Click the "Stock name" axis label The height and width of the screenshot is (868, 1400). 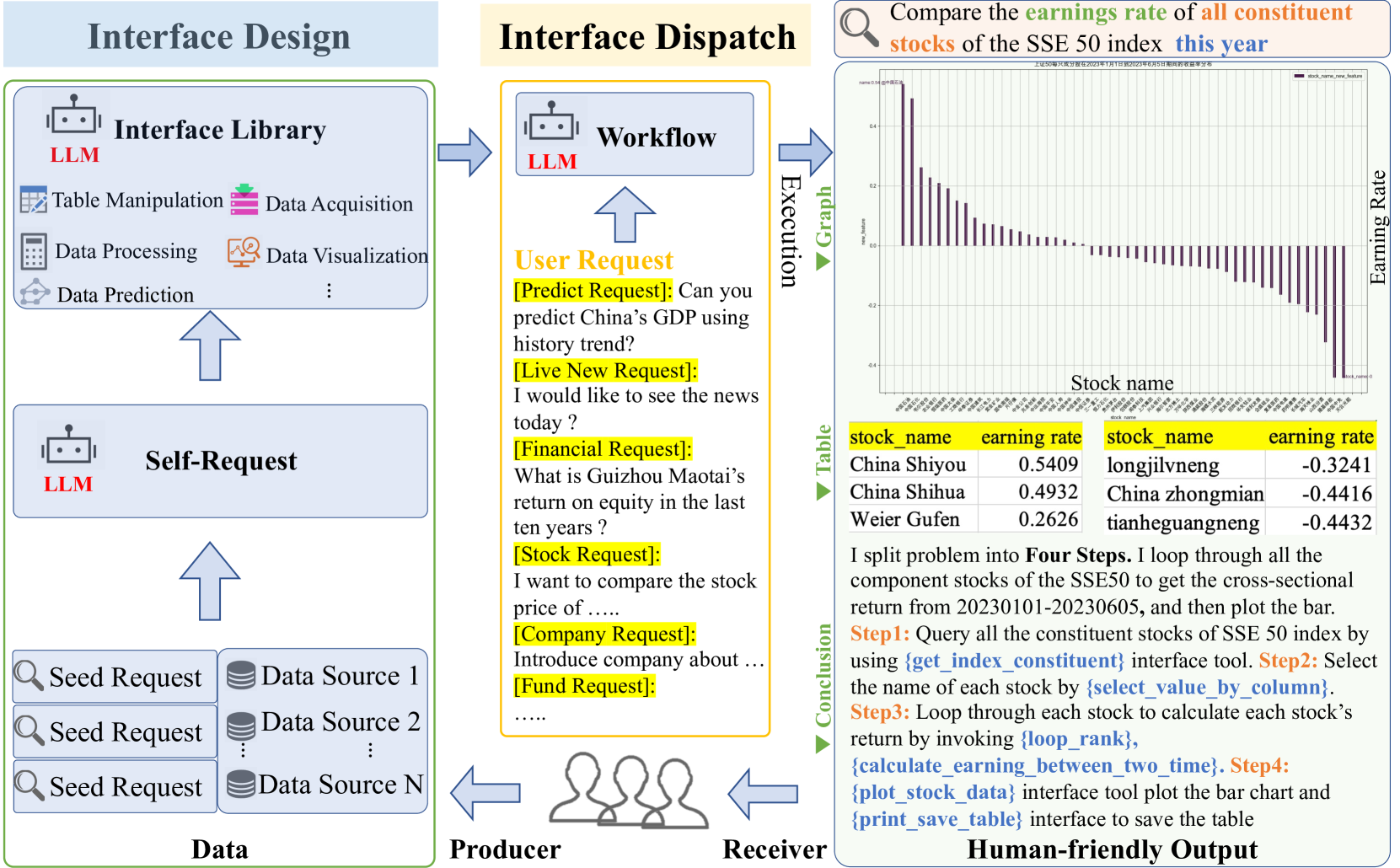(1122, 383)
